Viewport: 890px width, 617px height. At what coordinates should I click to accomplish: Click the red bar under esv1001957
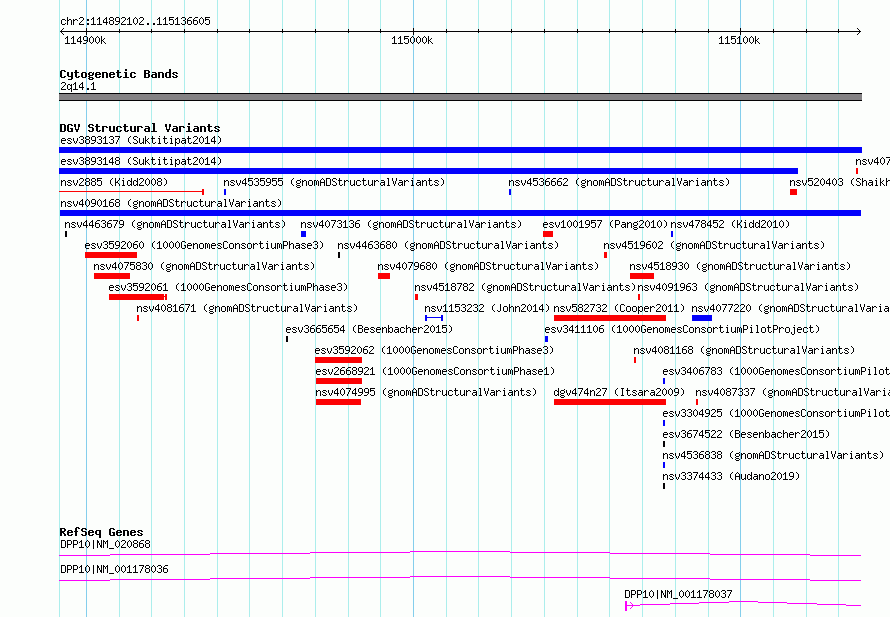tap(548, 234)
